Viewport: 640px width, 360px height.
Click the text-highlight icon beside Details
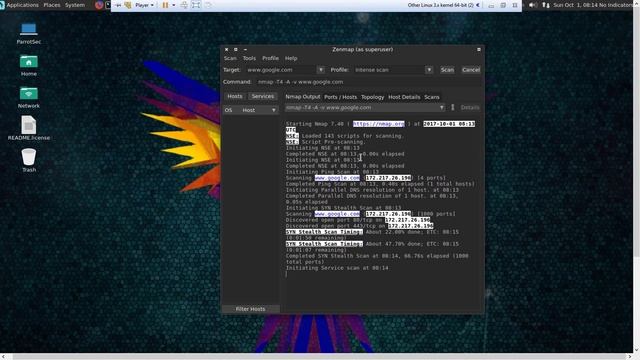click(453, 107)
